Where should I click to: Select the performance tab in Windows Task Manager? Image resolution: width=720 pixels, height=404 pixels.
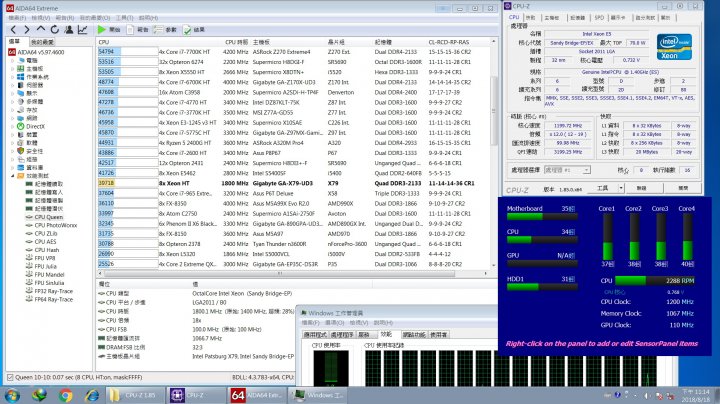[386, 335]
